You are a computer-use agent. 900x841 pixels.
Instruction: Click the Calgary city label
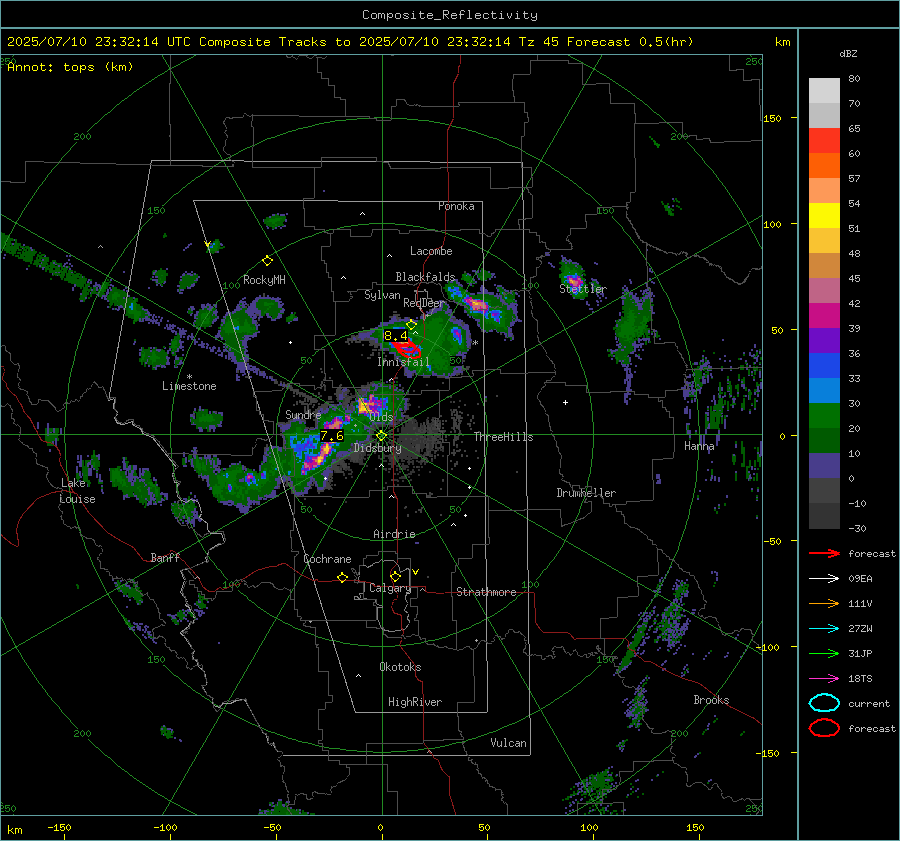pos(390,588)
